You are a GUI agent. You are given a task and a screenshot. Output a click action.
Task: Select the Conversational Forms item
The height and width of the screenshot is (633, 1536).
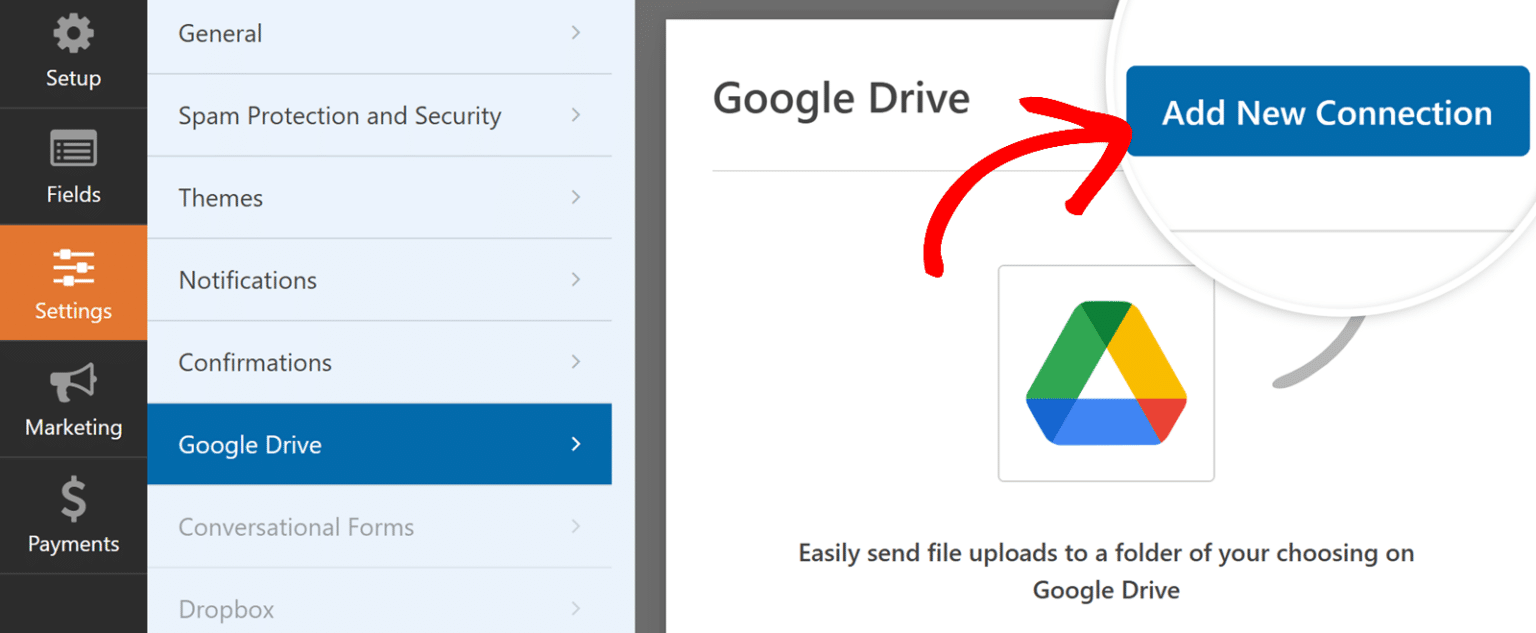click(x=380, y=527)
